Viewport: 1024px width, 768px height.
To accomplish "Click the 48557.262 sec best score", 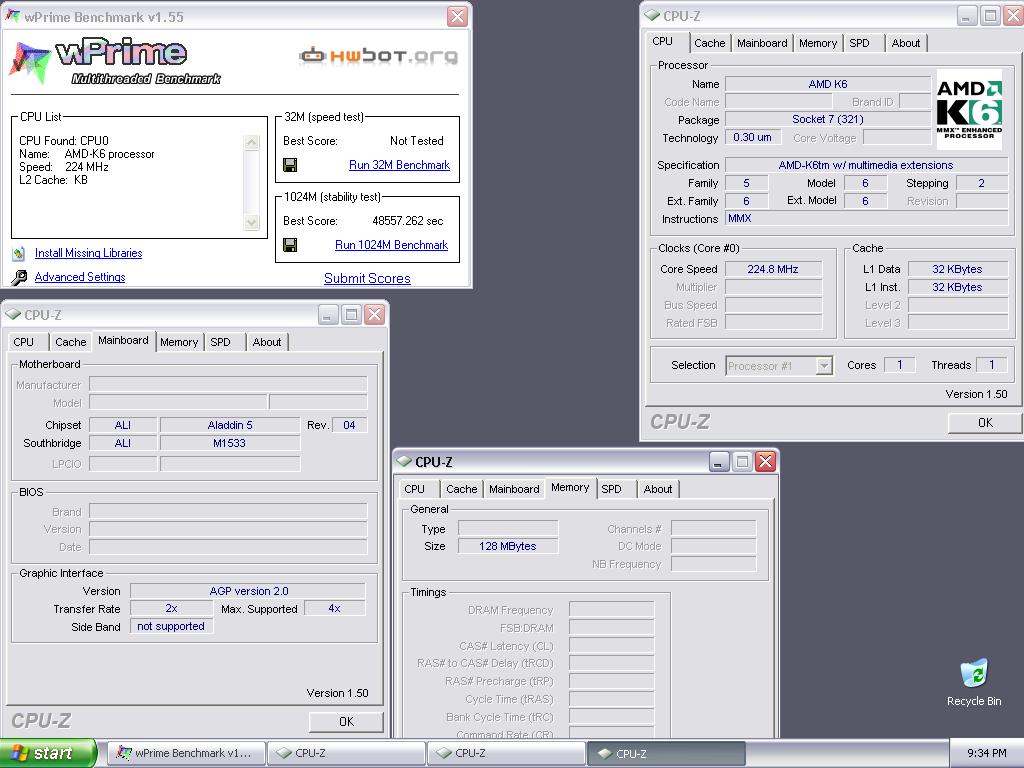I will point(408,221).
